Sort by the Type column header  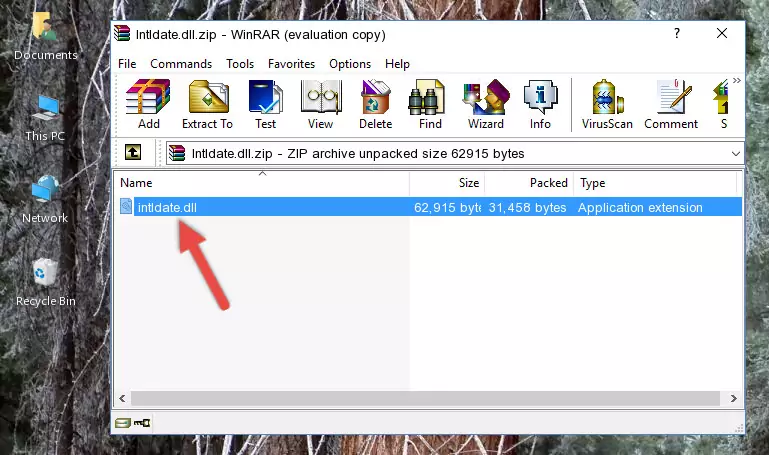tap(655, 183)
